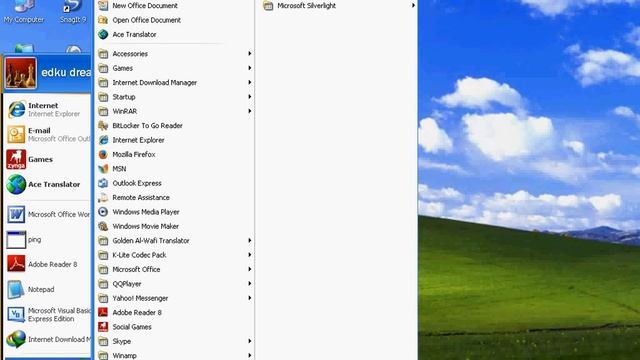Open the Skype folder entry
The height and width of the screenshot is (360, 640).
175,341
